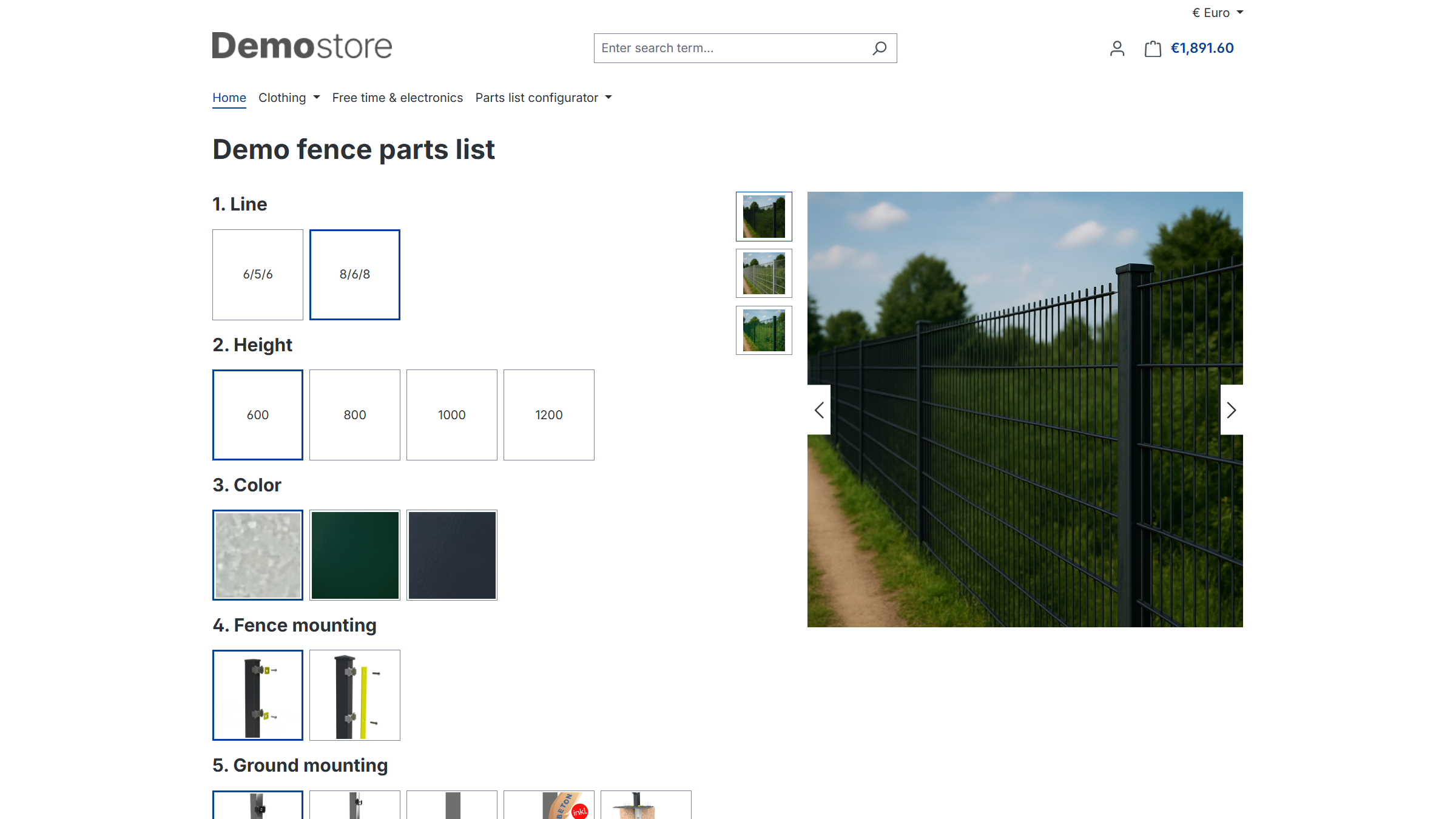Choose ground mounting option with Beton label

point(549,805)
